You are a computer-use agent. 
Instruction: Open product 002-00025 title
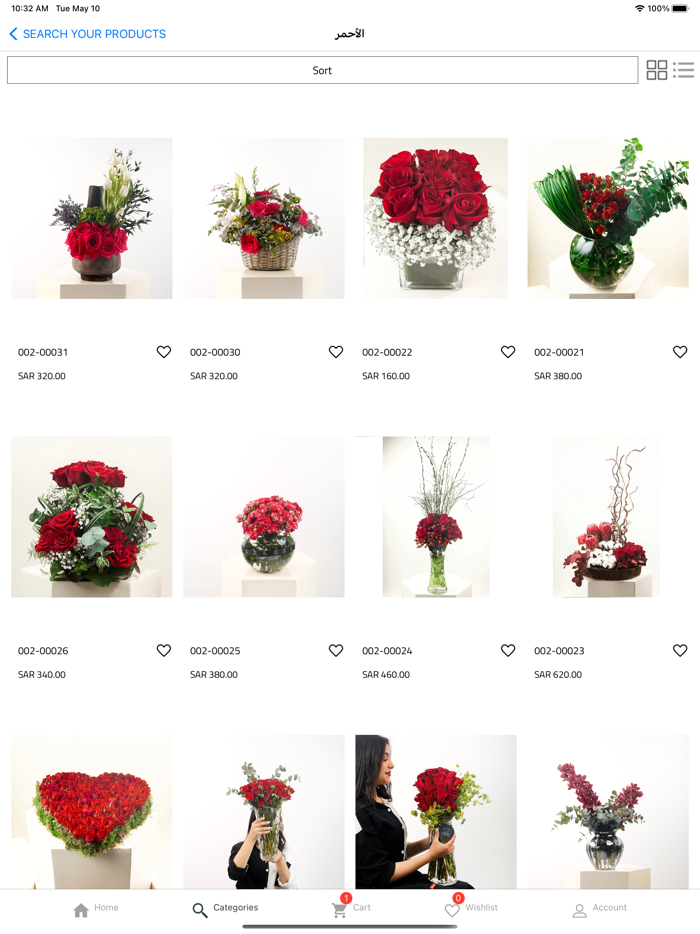(x=215, y=650)
